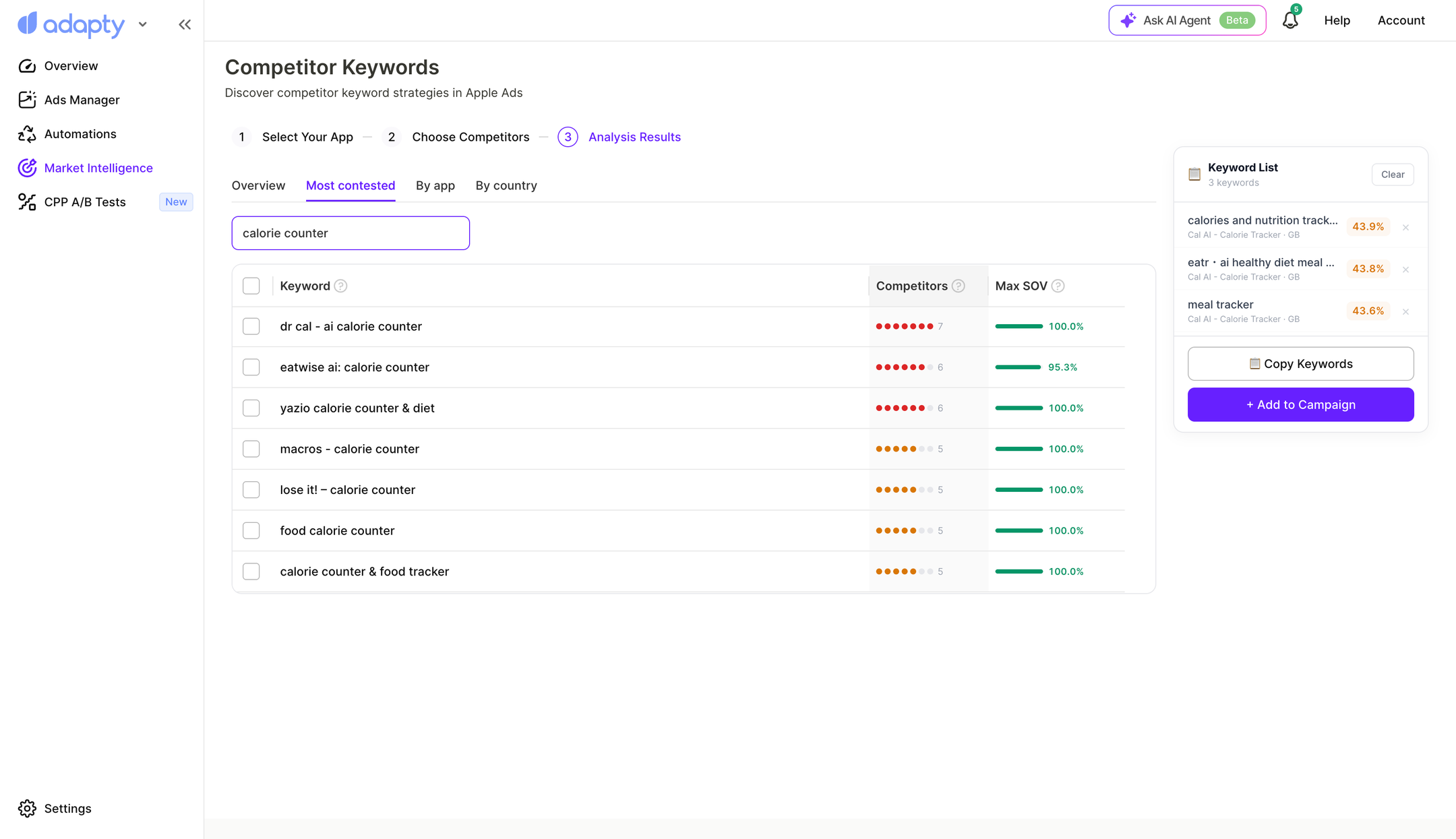
Task: Check the lose it! – calorie counter row
Action: (251, 490)
